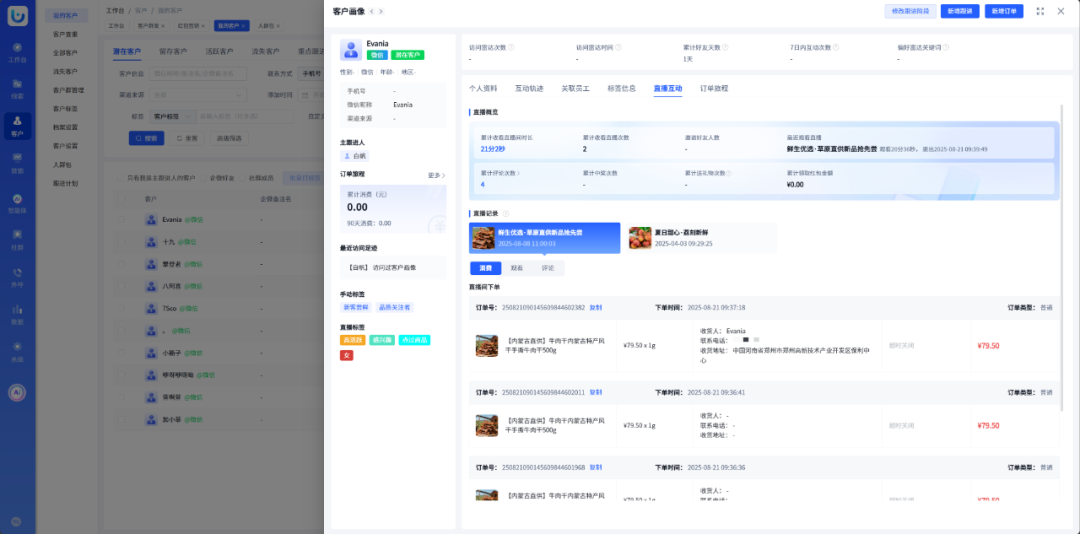Switch to the 观看 segment
The width and height of the screenshot is (1080, 534).
[517, 268]
